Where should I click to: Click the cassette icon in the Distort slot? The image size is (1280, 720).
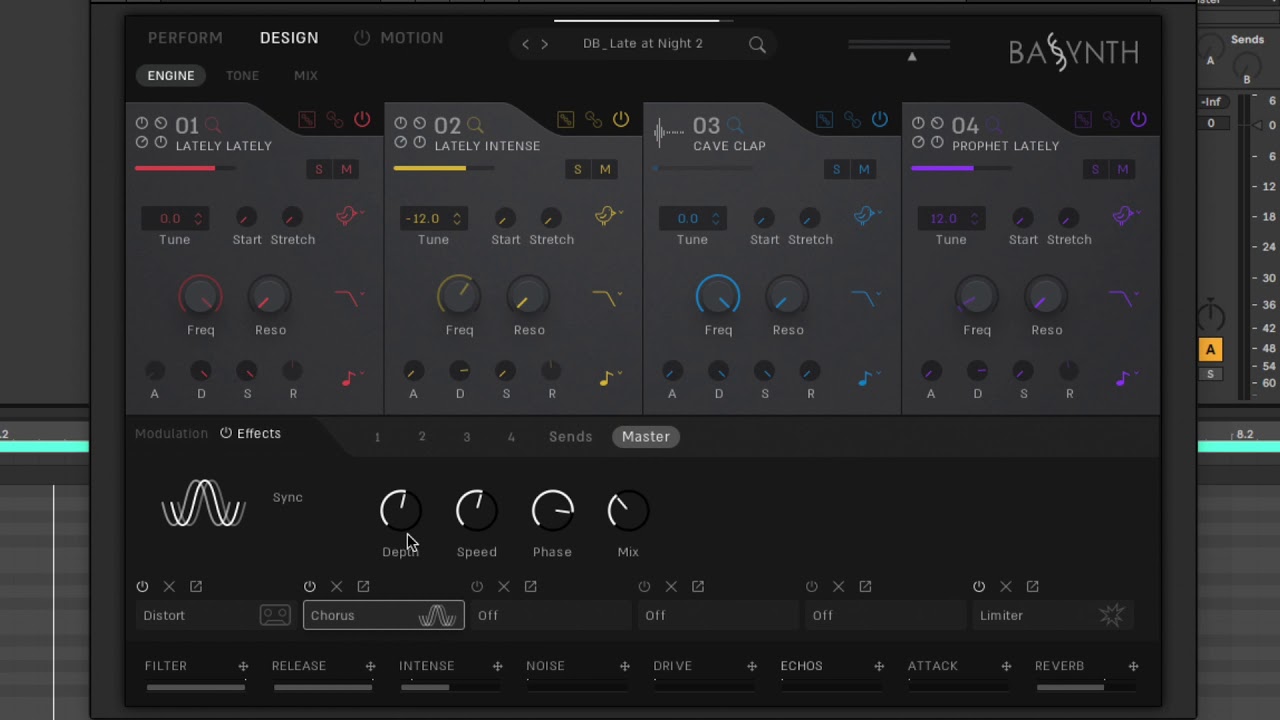pos(275,615)
